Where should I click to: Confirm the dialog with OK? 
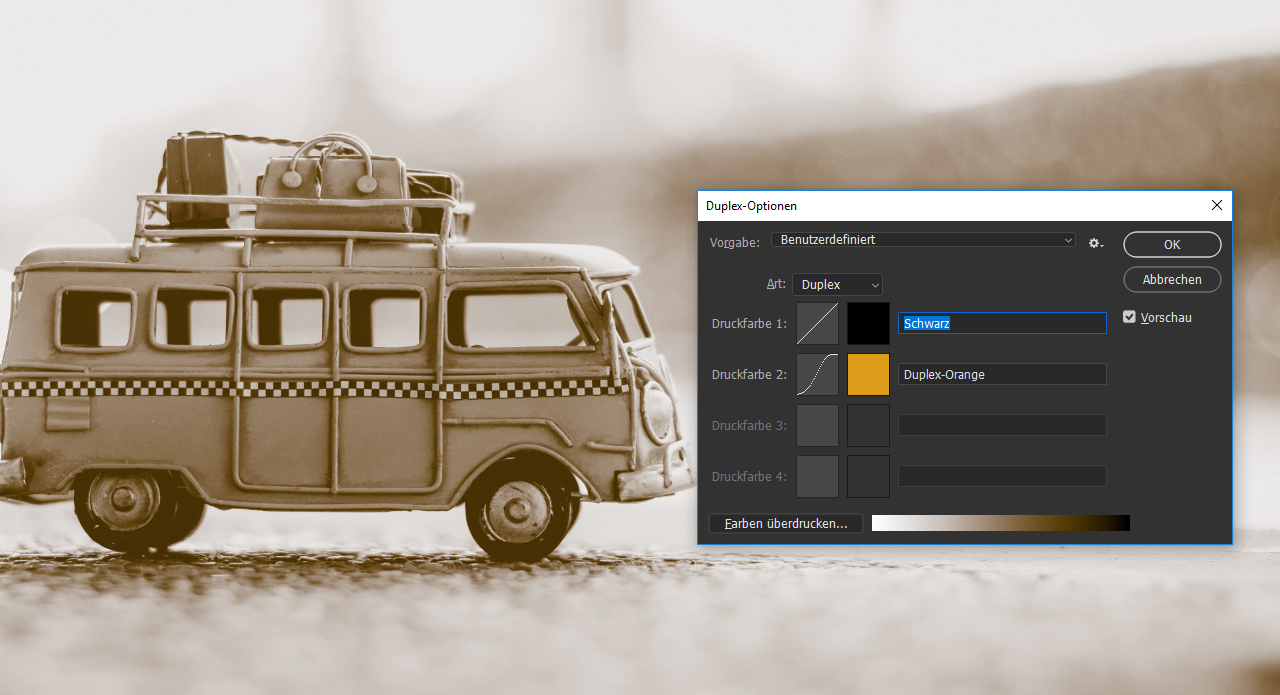tap(1172, 245)
